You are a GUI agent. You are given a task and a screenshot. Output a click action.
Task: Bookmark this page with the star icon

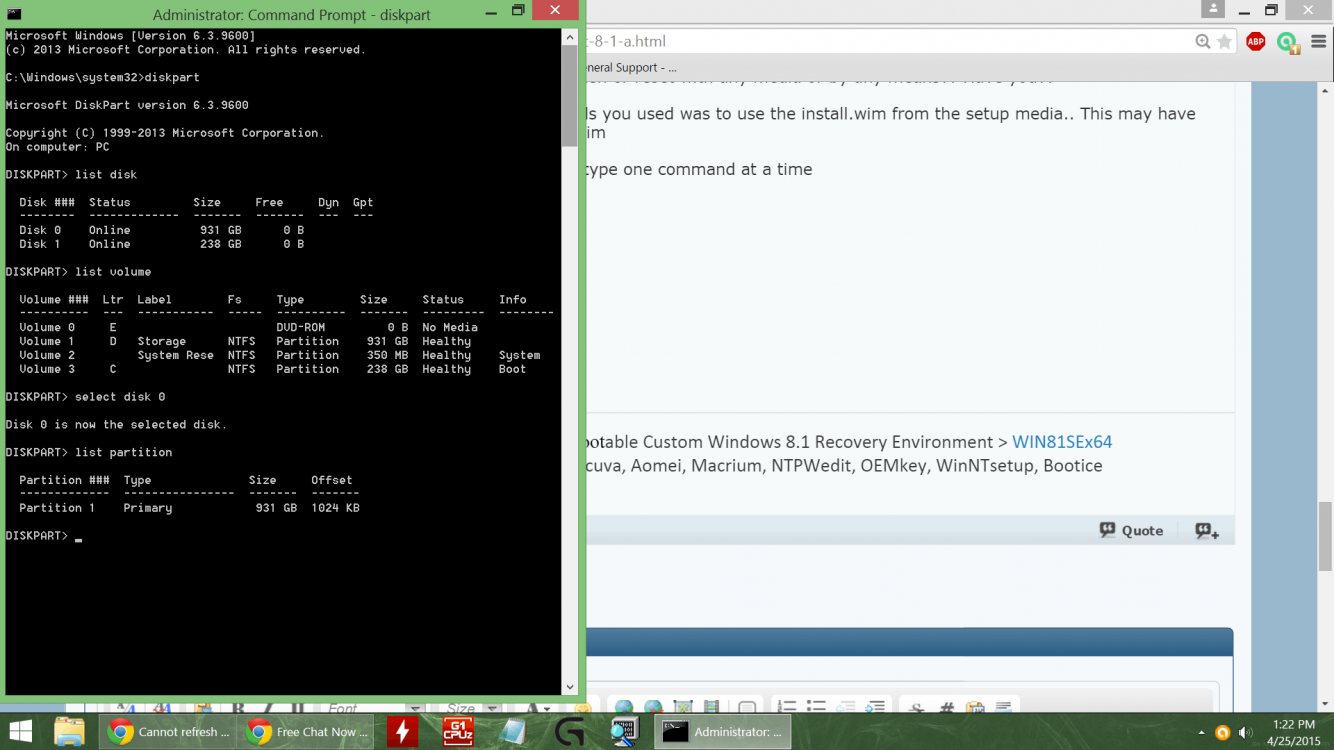tap(1224, 41)
